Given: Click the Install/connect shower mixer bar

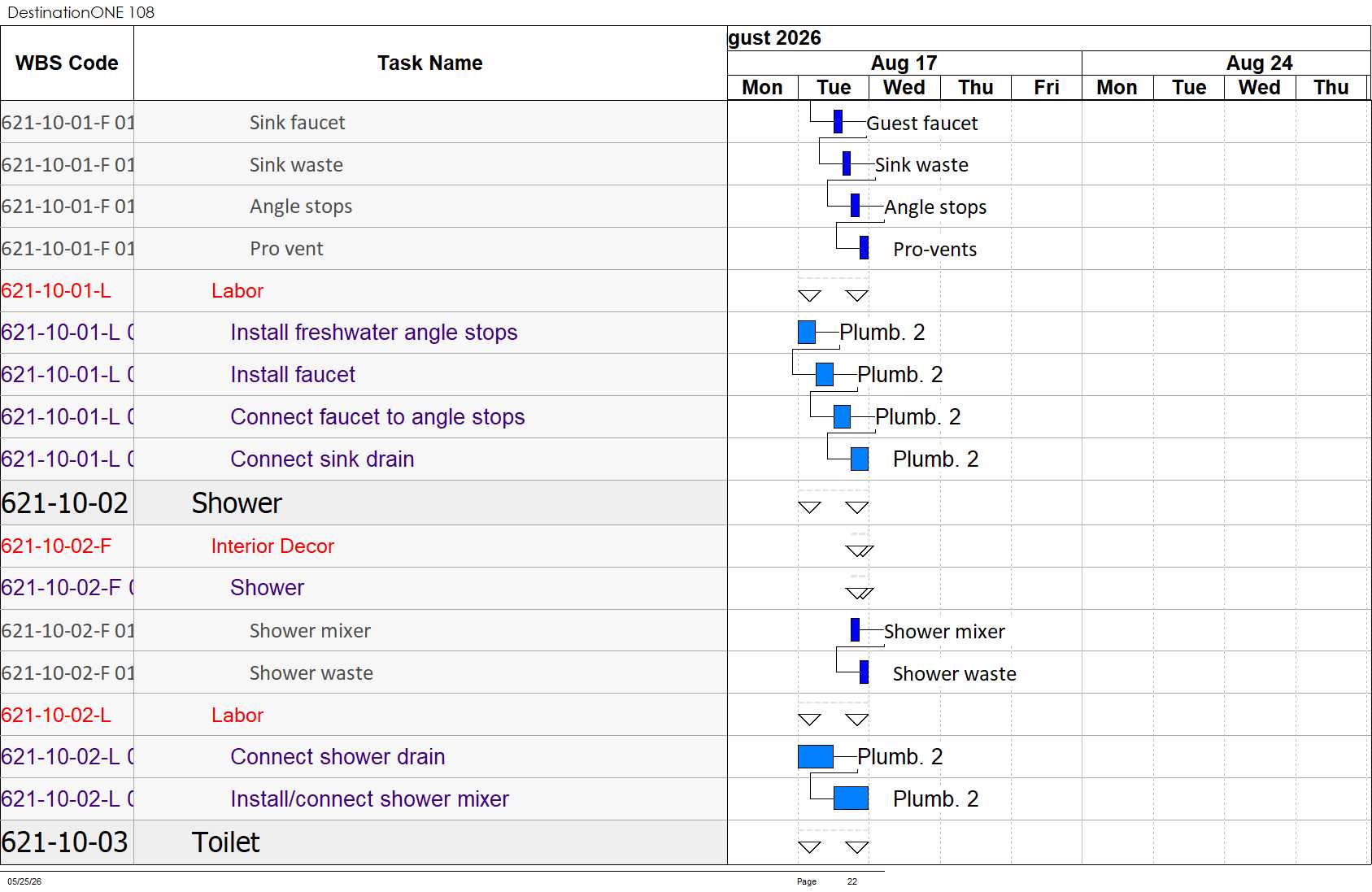Looking at the screenshot, I should pos(851,798).
